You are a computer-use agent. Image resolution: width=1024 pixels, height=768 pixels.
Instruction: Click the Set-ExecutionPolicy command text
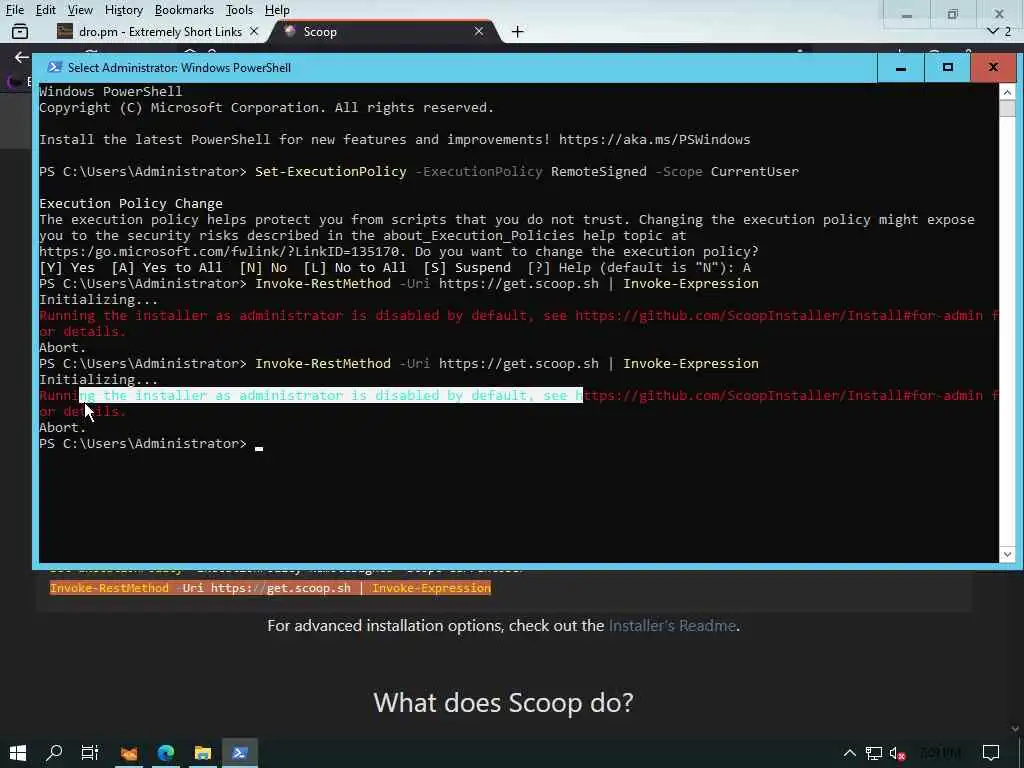pos(330,171)
